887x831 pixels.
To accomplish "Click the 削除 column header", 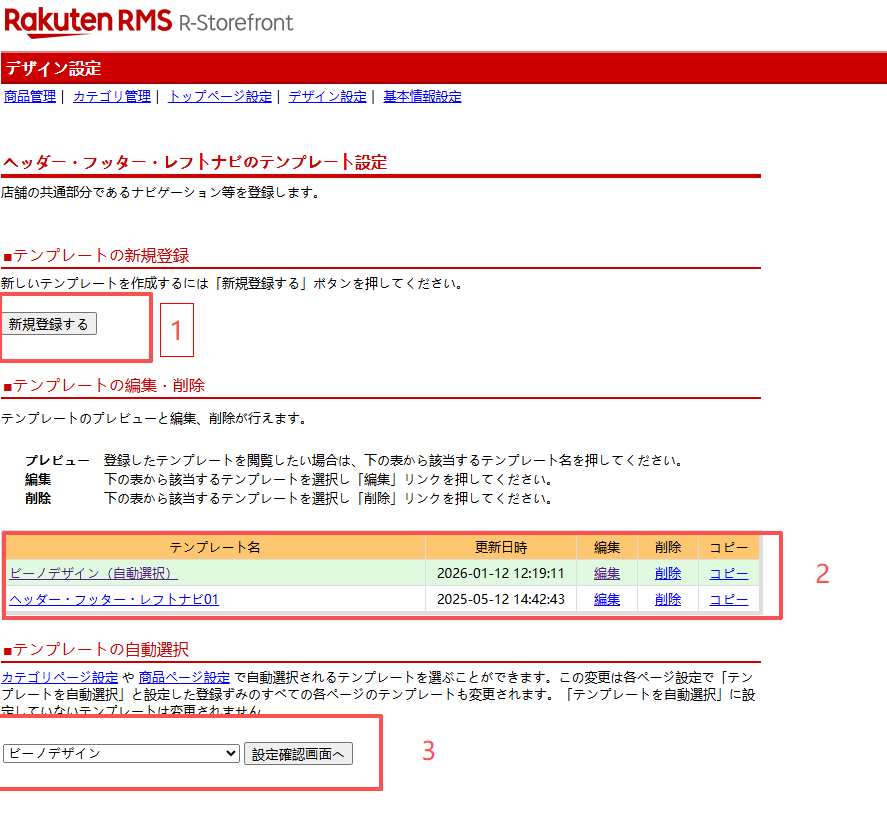I will [668, 547].
